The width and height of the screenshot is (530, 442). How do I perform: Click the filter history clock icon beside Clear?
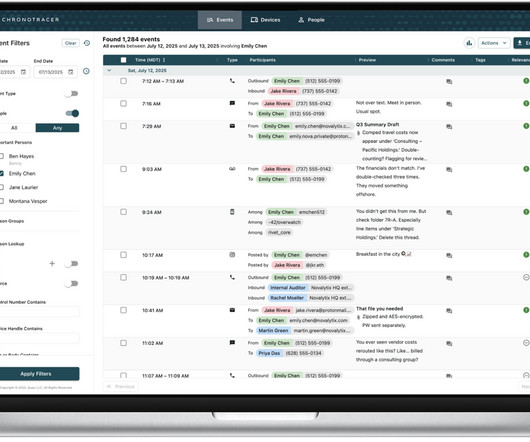pyautogui.click(x=87, y=43)
